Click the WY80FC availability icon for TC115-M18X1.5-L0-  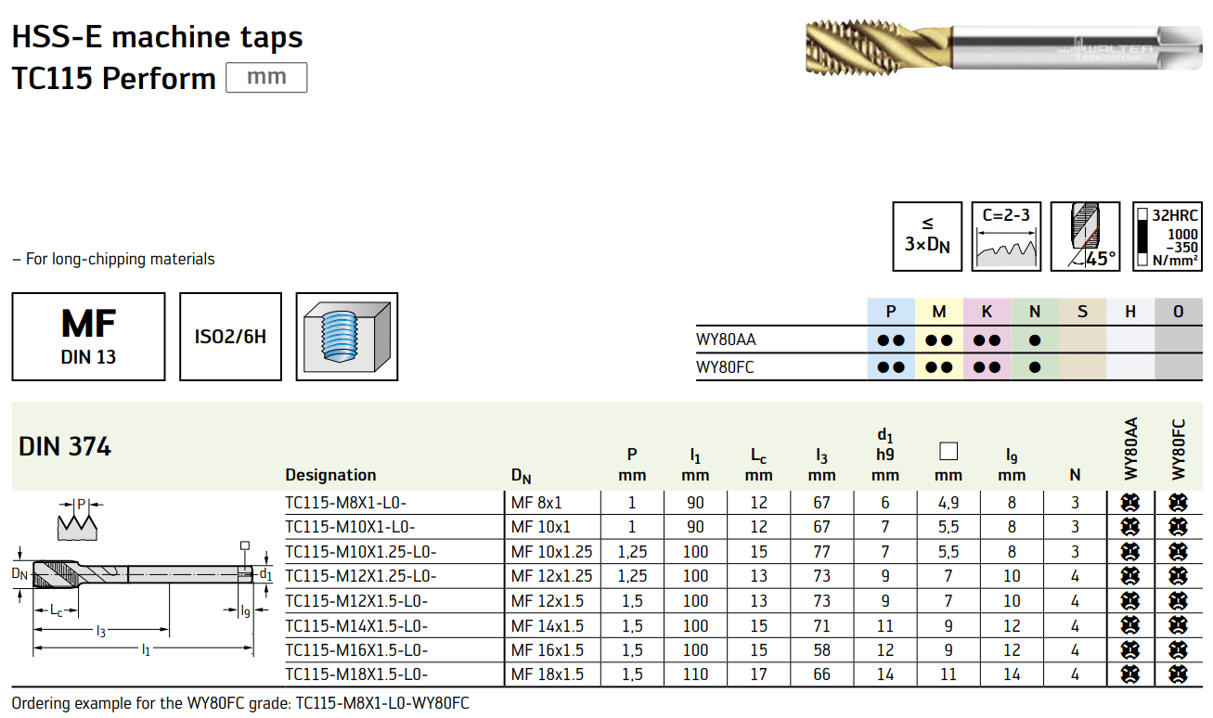1178,675
